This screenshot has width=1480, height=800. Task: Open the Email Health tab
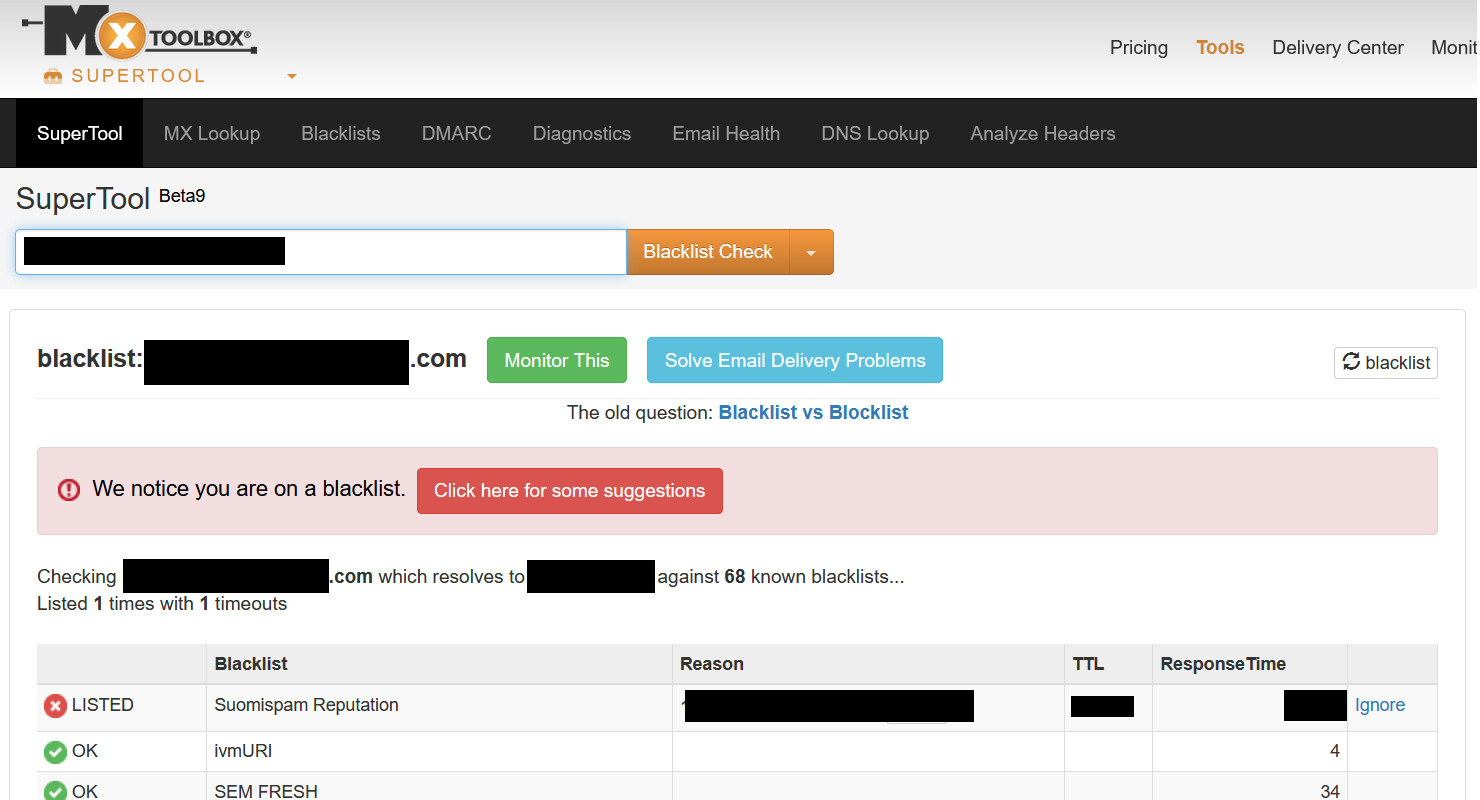tap(726, 133)
